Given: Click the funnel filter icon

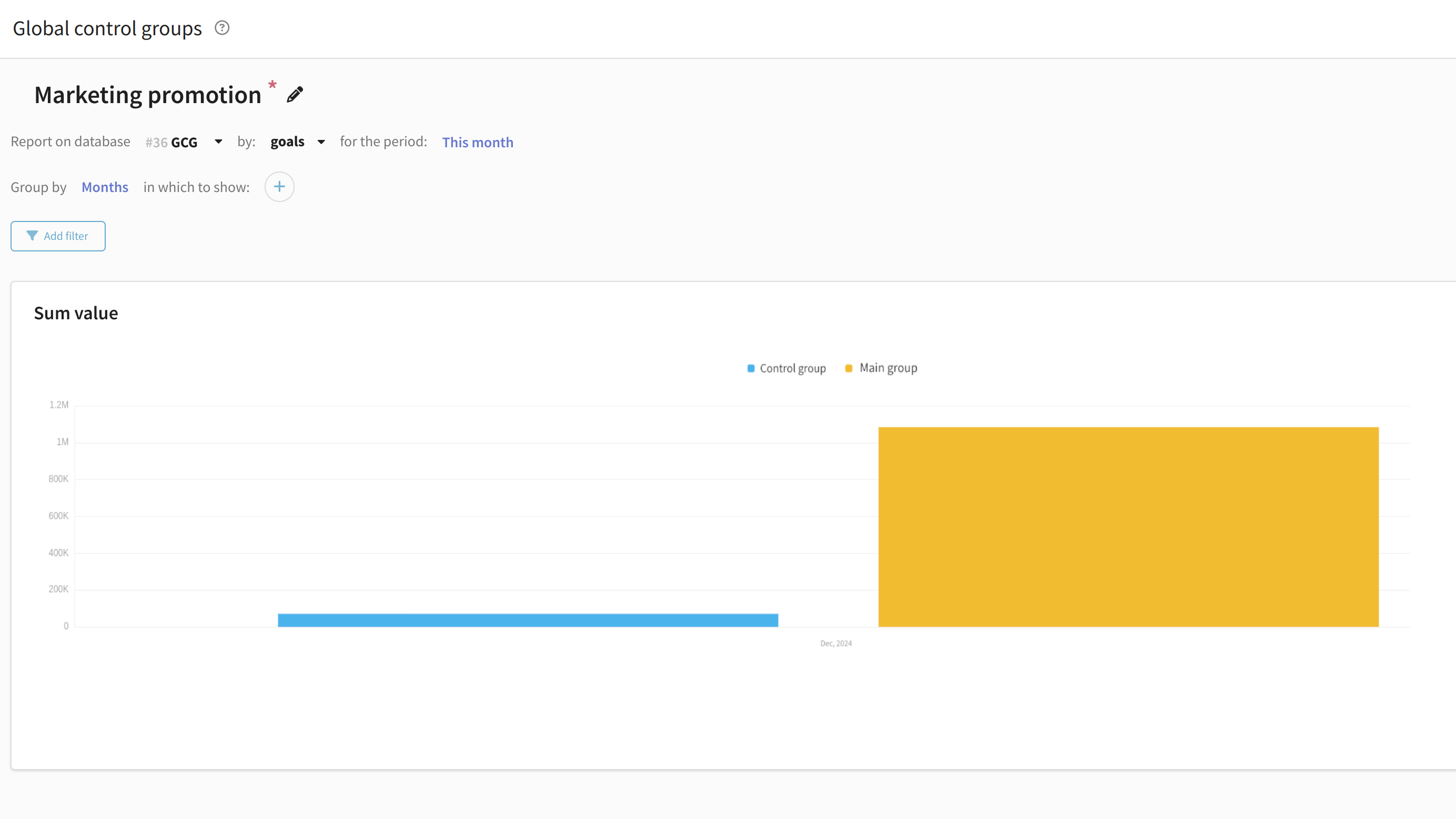Looking at the screenshot, I should [x=32, y=236].
